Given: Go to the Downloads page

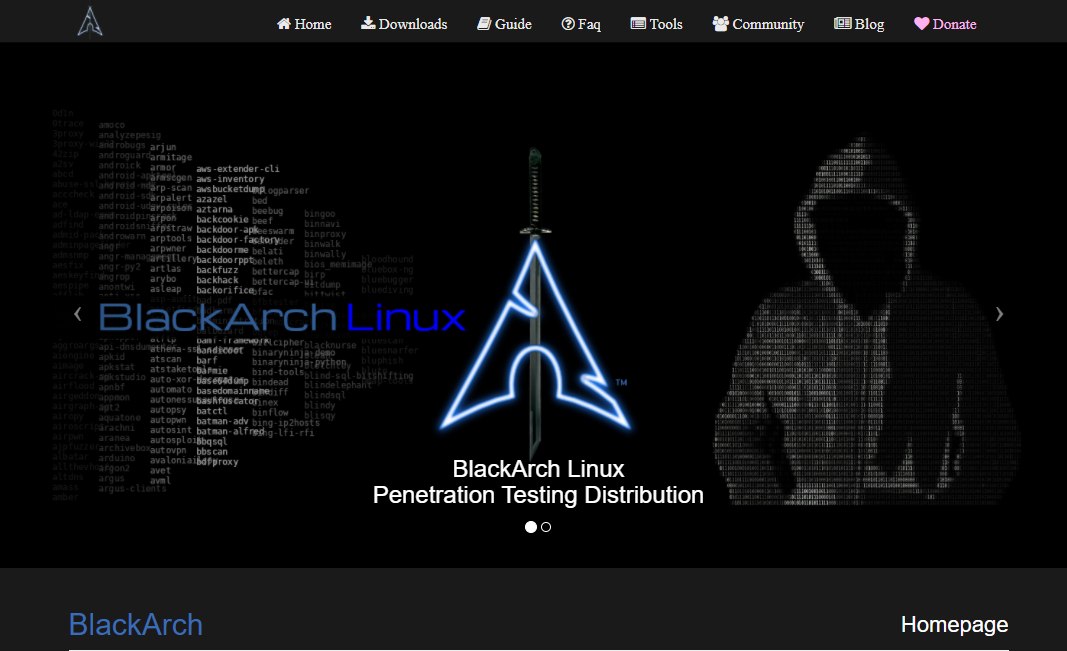Looking at the screenshot, I should [404, 24].
